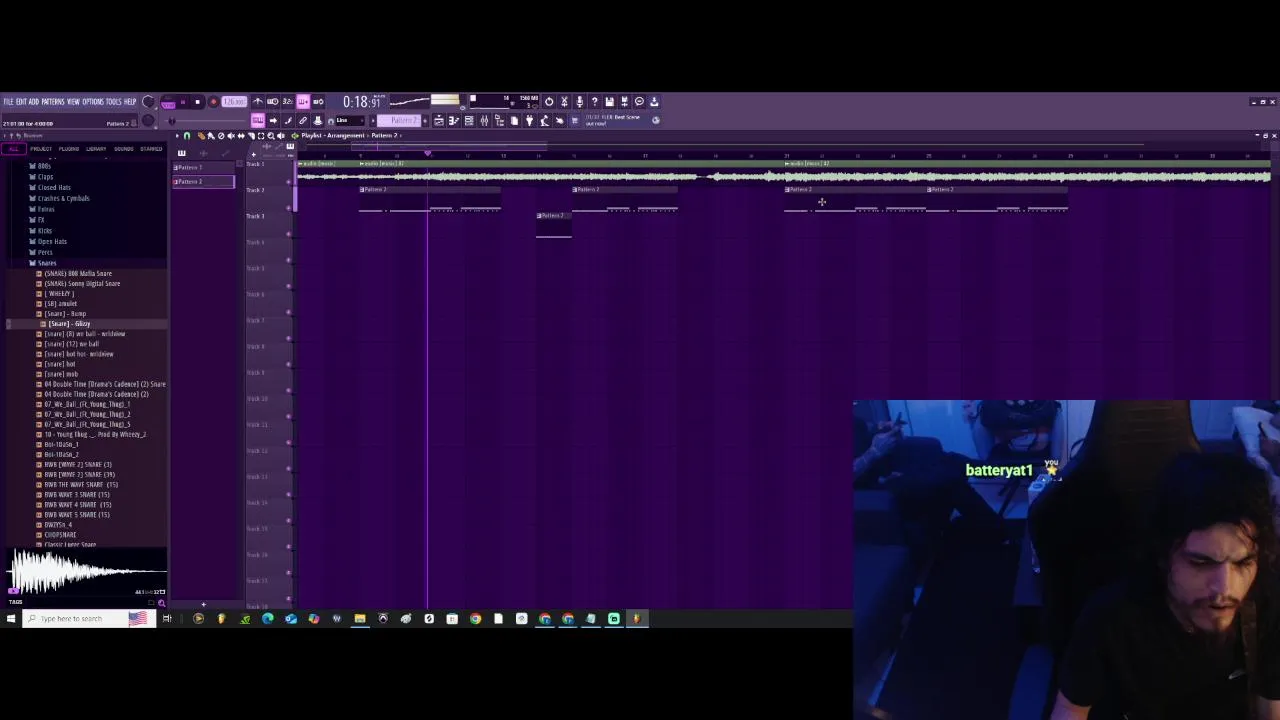Image resolution: width=1280 pixels, height=720 pixels.
Task: Toggle loop recording icon
Action: click(318, 101)
